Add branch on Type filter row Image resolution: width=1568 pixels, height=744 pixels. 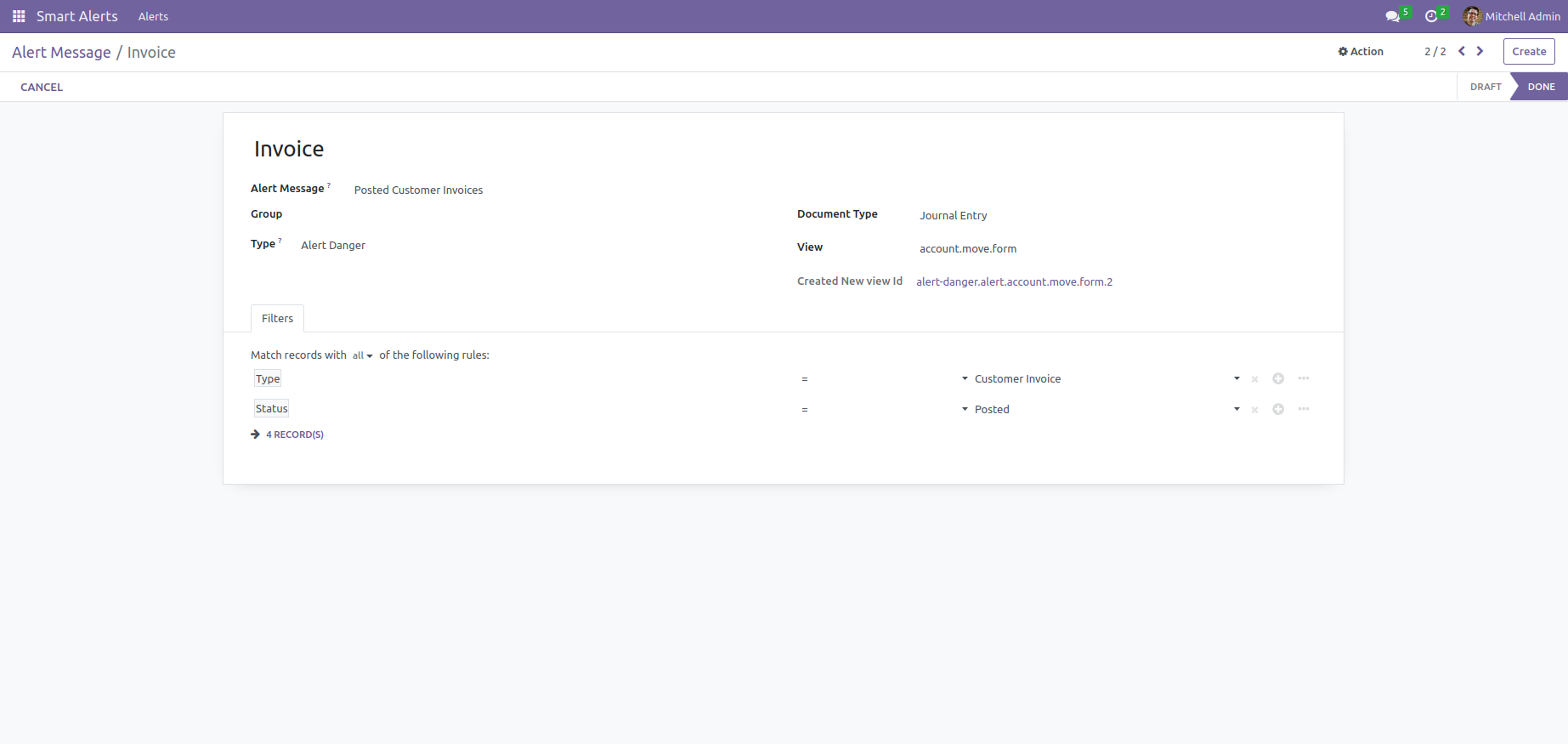point(1304,378)
